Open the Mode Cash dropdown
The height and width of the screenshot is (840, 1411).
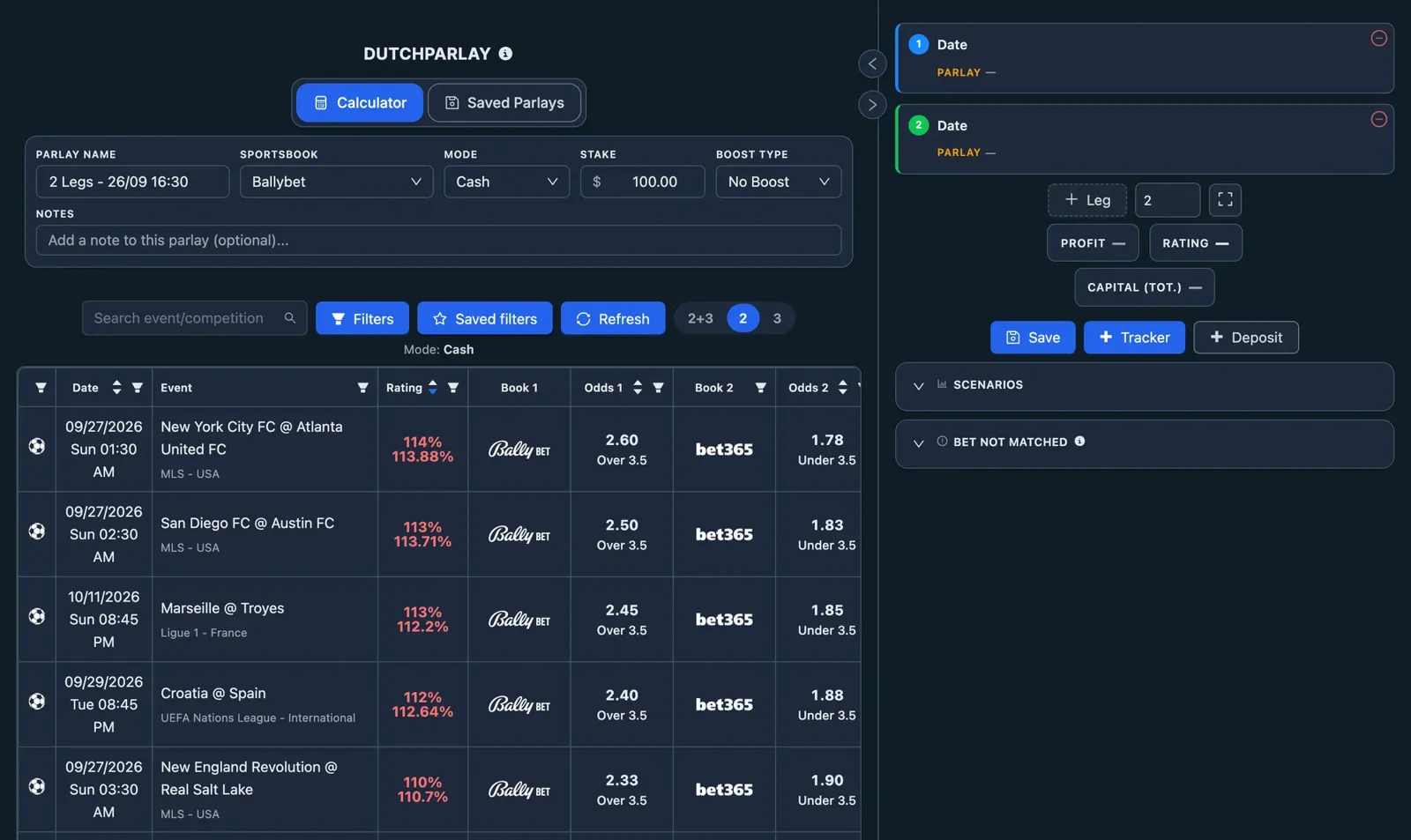tap(506, 182)
